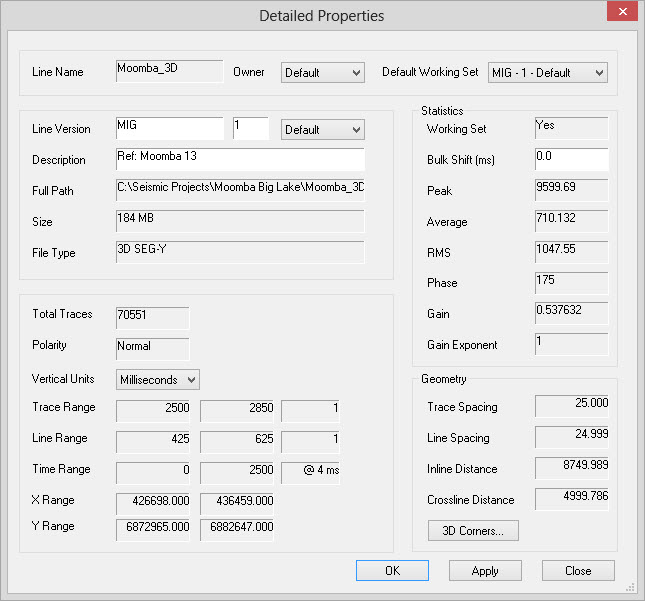Edit the Description text field
Viewport: 645px width, 601px height.
tap(240, 160)
